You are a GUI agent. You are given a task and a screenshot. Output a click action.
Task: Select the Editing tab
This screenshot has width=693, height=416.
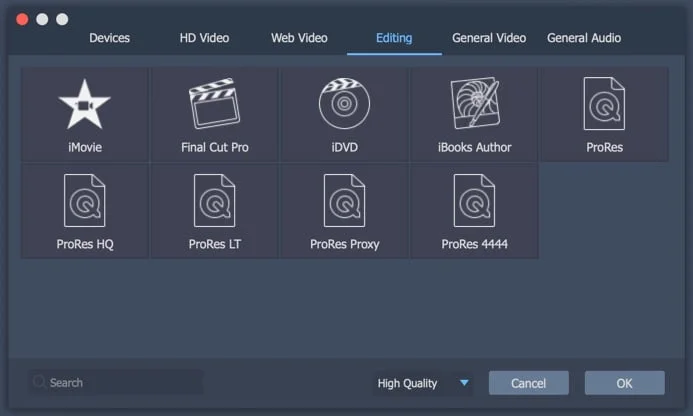point(394,38)
